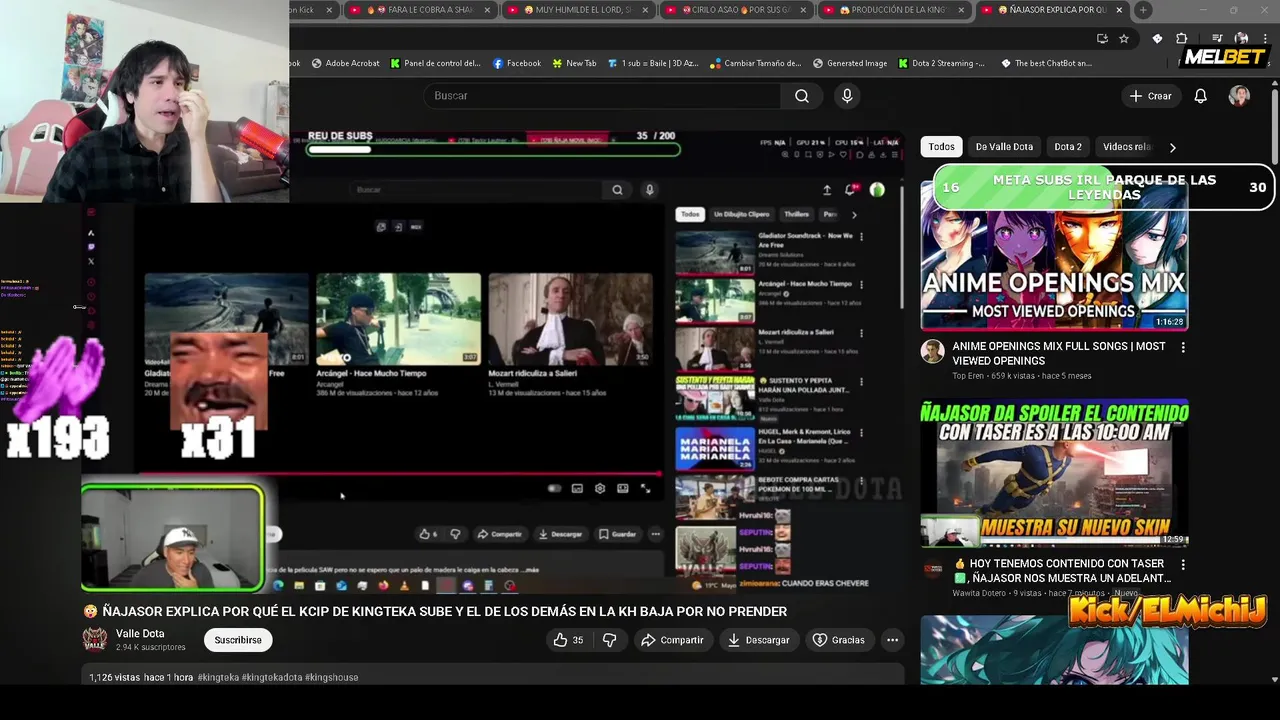Click the Compartir button
The width and height of the screenshot is (1280, 720).
[672, 640]
